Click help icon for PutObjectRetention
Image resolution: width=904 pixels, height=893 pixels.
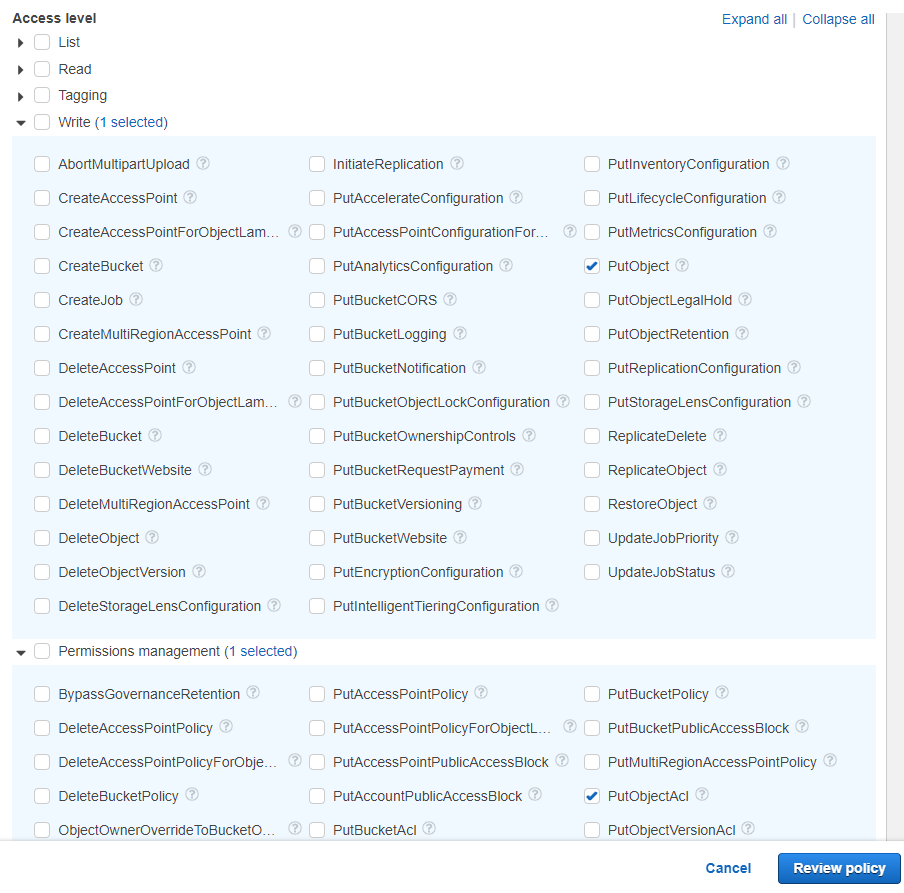click(743, 334)
